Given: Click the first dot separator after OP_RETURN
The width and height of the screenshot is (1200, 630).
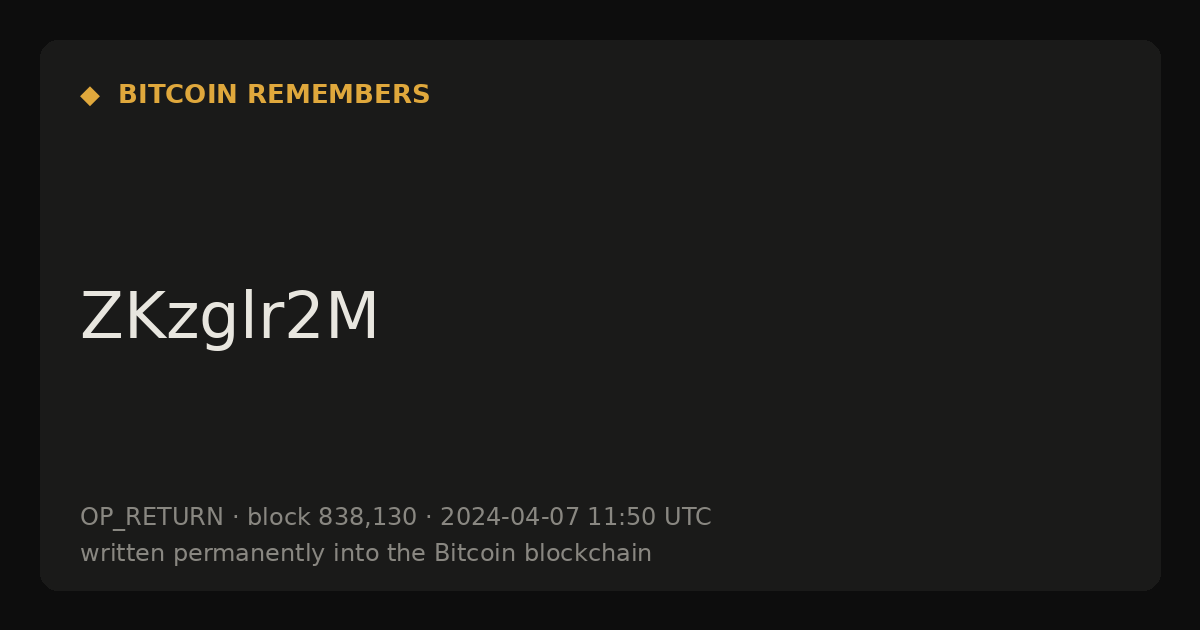Looking at the screenshot, I should (236, 518).
